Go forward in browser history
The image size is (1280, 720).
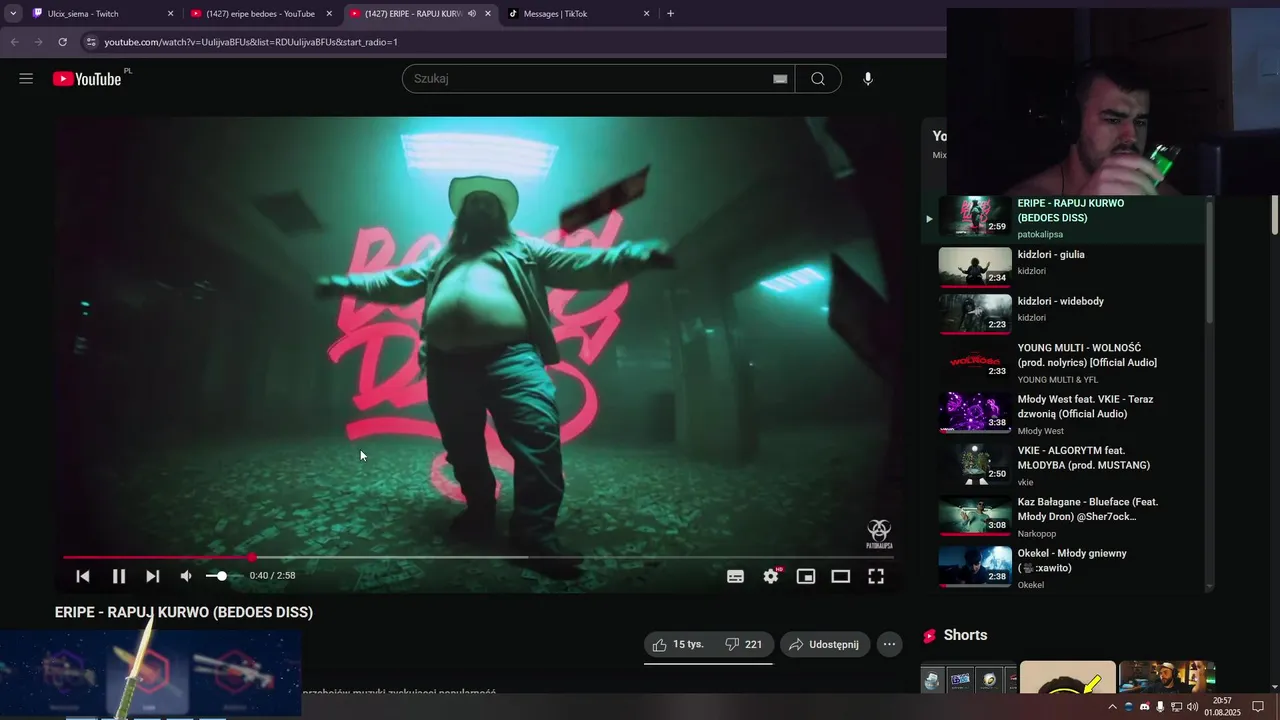click(x=38, y=42)
